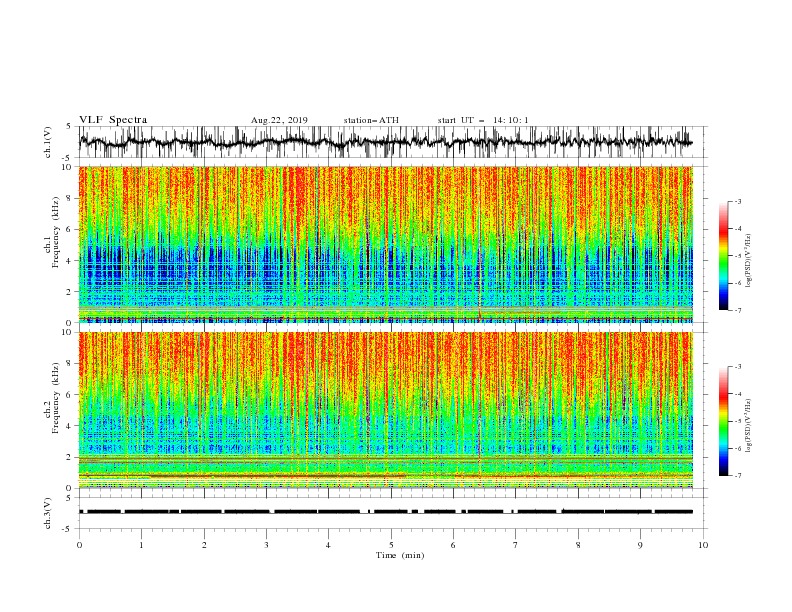This screenshot has width=792, height=612.
Task: Click tick label "2" on the Time axis
Action: 204,545
